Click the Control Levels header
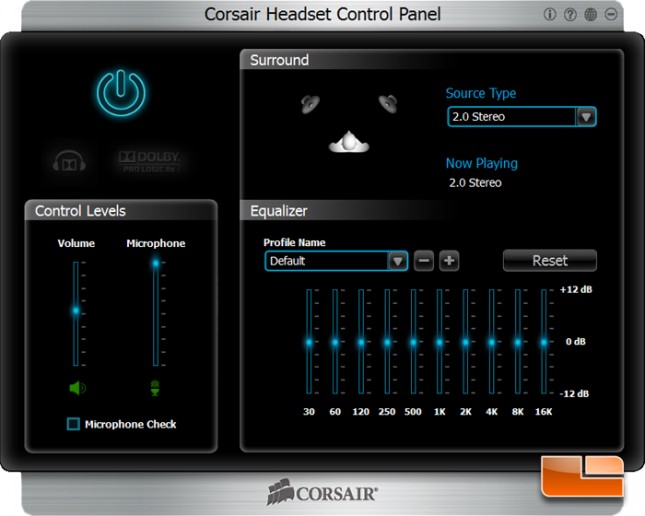 tap(80, 211)
